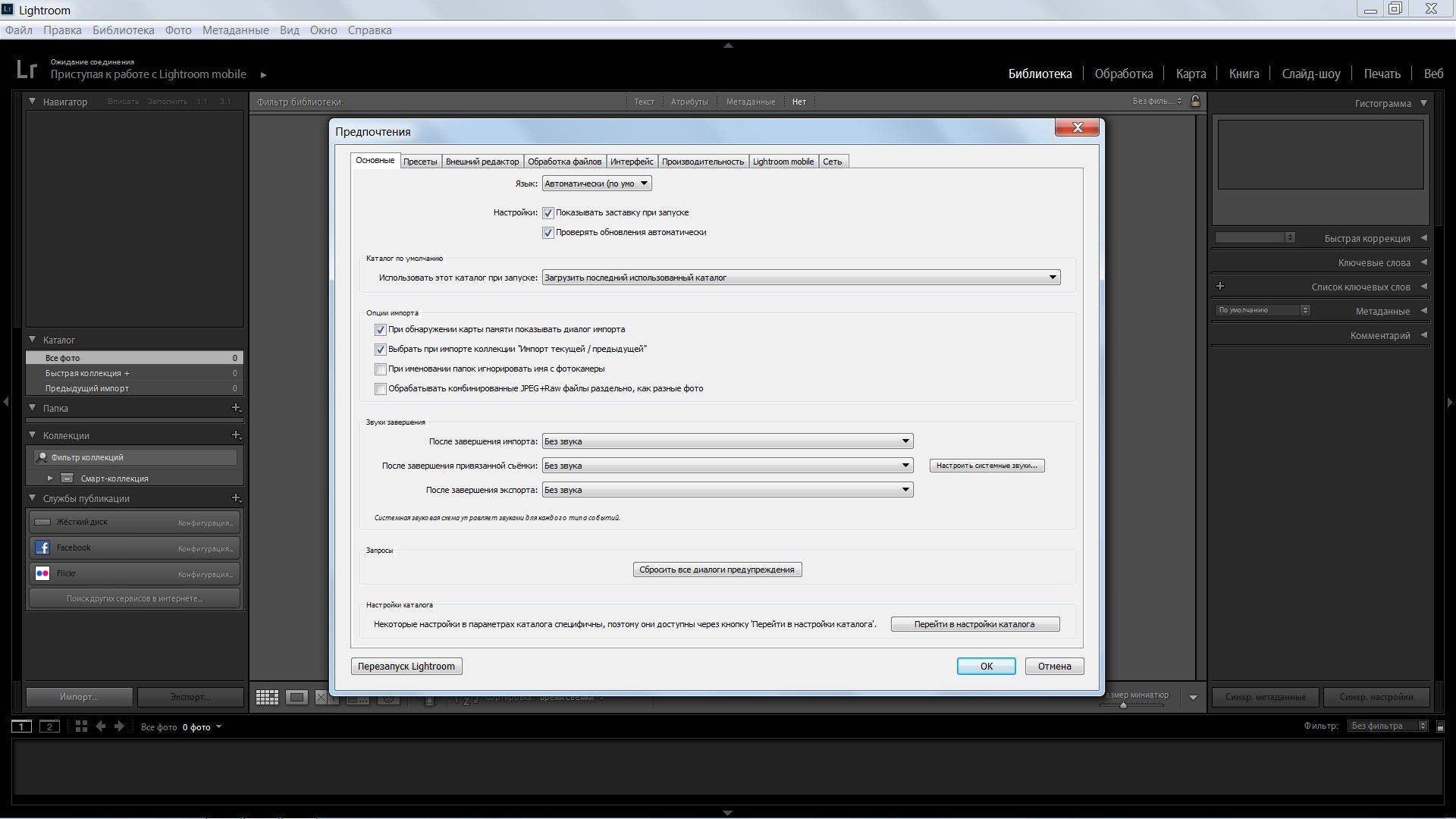Click OK in Preferences dialog

[986, 667]
